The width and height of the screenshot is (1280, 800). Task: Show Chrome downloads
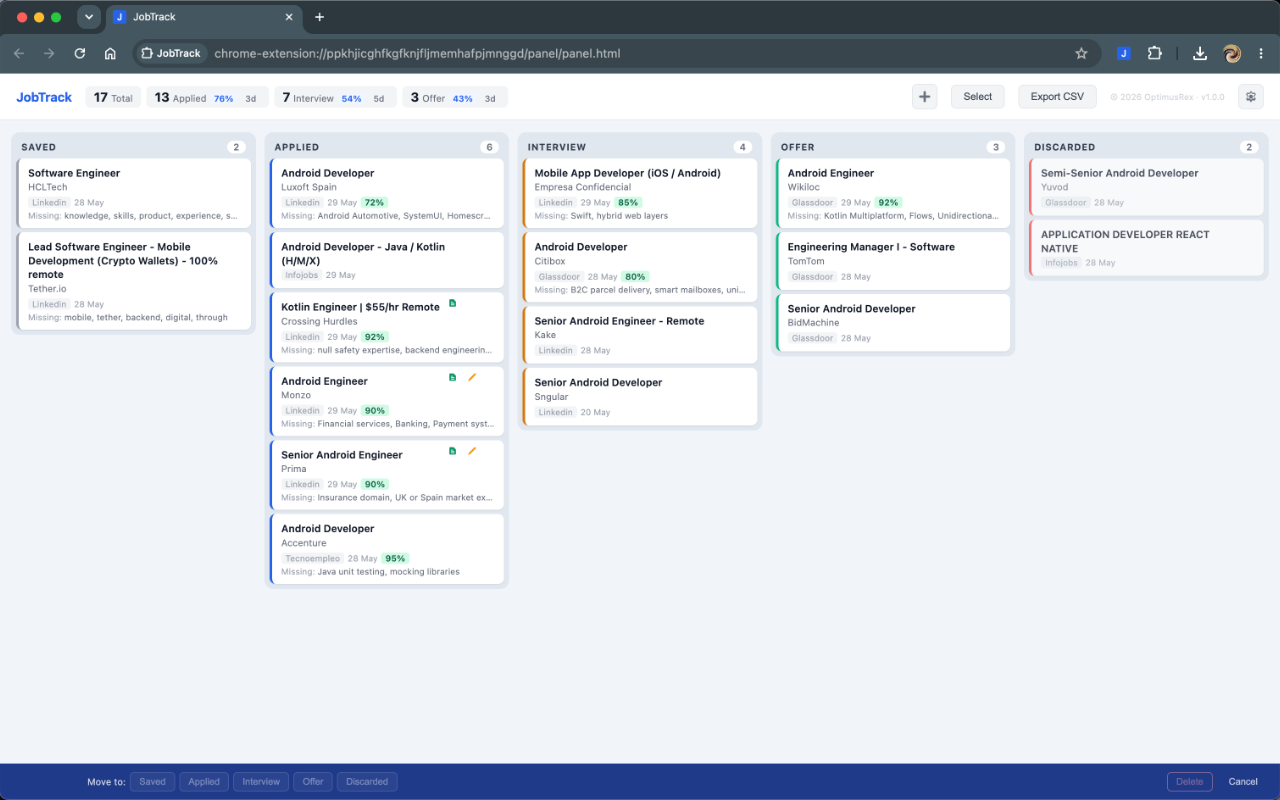1200,53
